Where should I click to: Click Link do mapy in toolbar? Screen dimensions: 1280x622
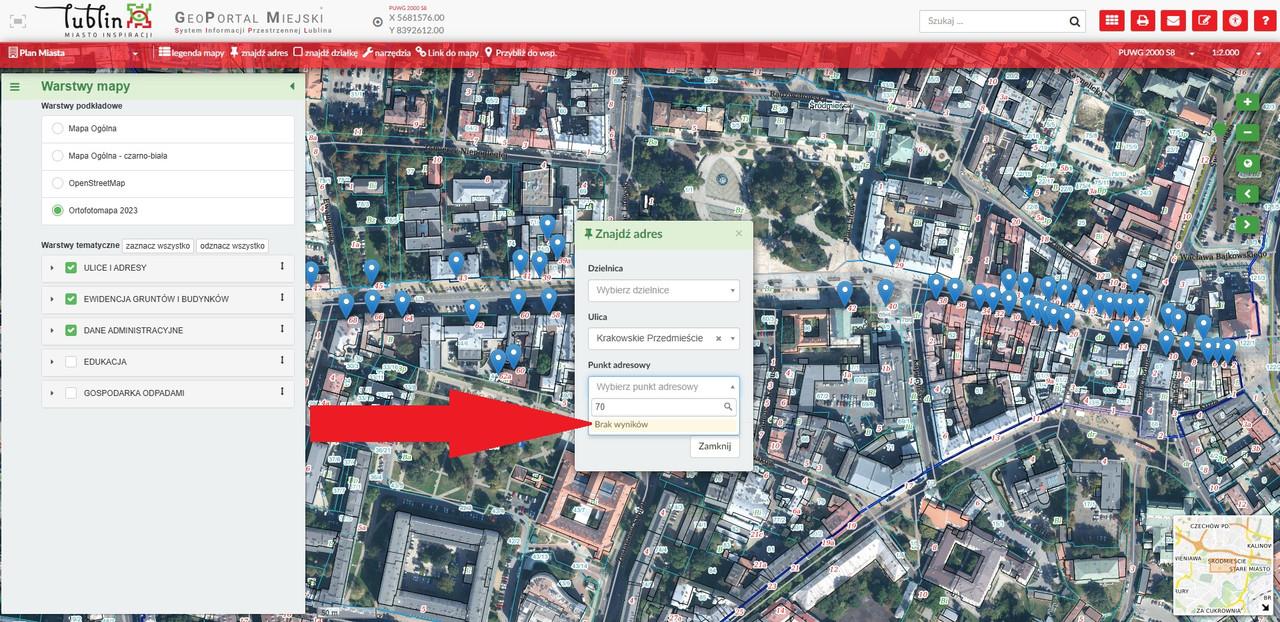(x=448, y=52)
